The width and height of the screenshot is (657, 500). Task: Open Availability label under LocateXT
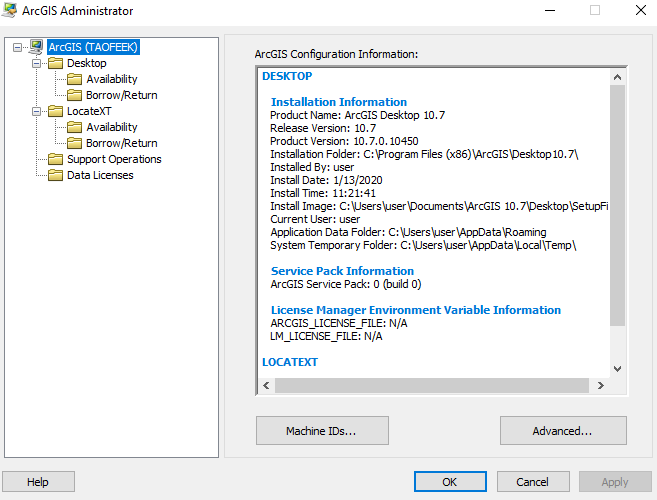(x=112, y=127)
